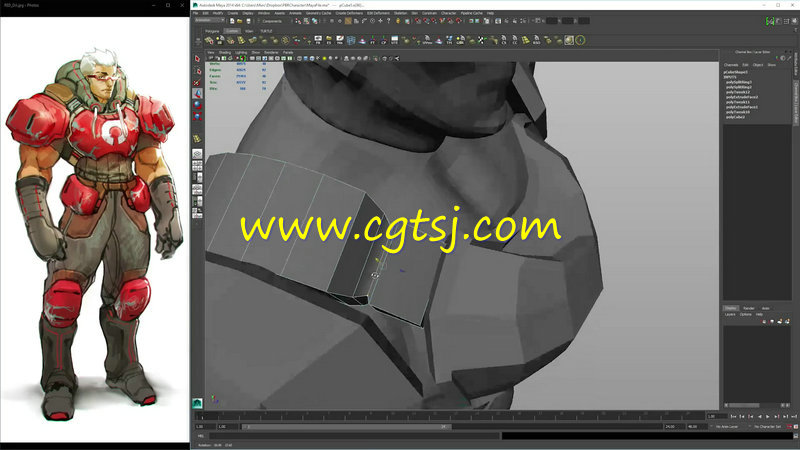Viewport: 800px width, 450px height.
Task: Open the Object menu in Channel Box
Action: [758, 65]
